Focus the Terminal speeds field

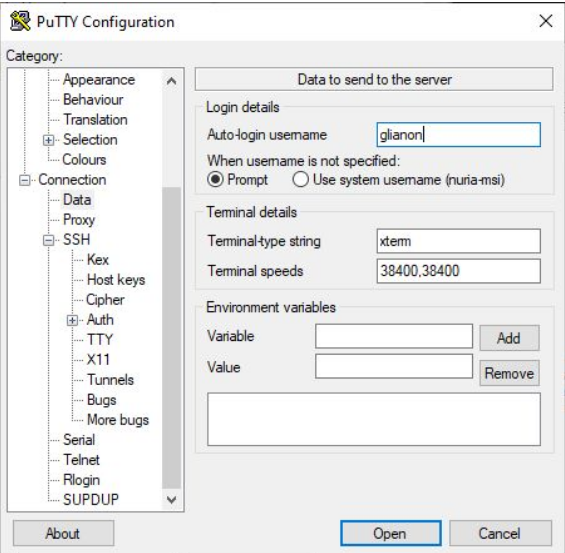point(458,271)
